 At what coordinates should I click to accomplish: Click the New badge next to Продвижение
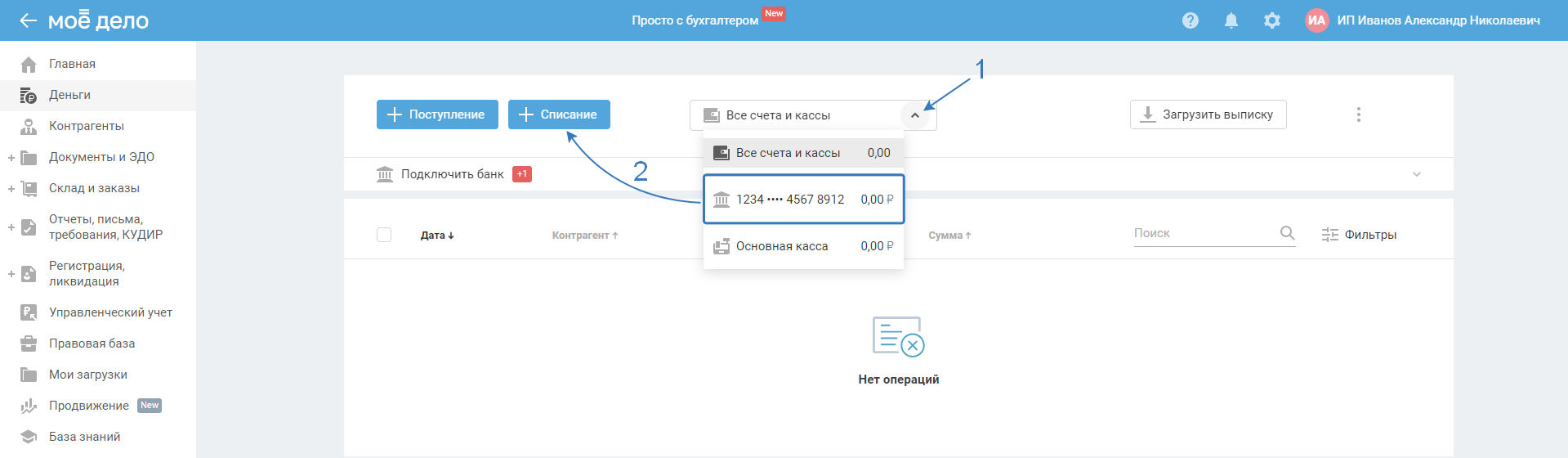pyautogui.click(x=150, y=406)
